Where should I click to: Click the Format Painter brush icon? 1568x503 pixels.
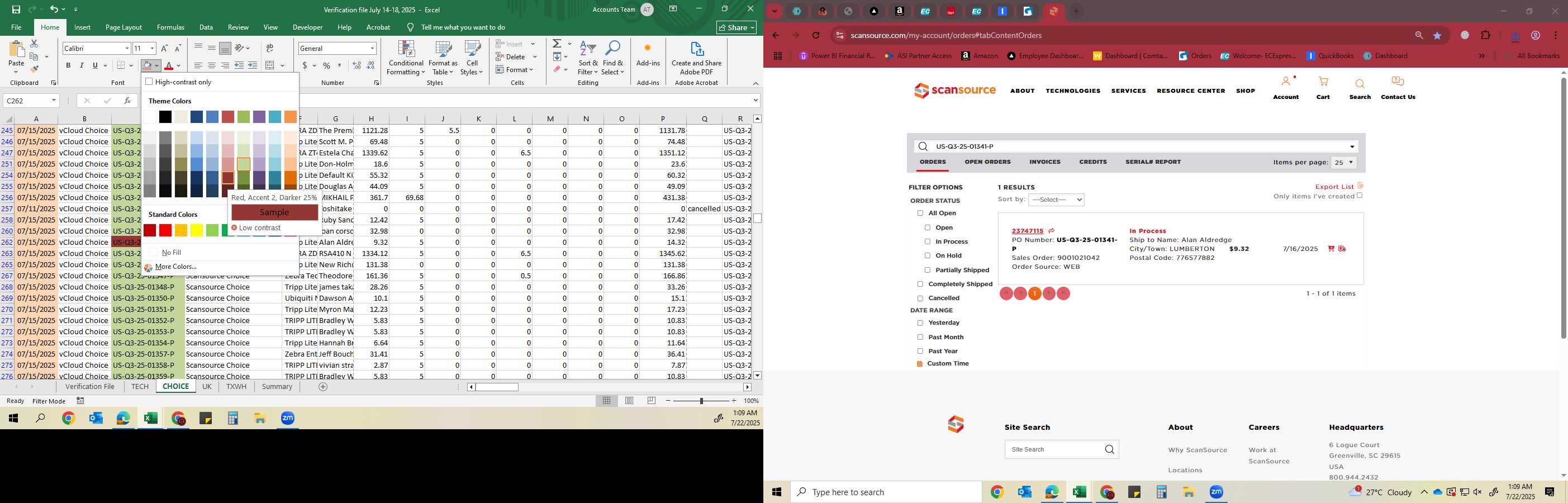pyautogui.click(x=34, y=69)
